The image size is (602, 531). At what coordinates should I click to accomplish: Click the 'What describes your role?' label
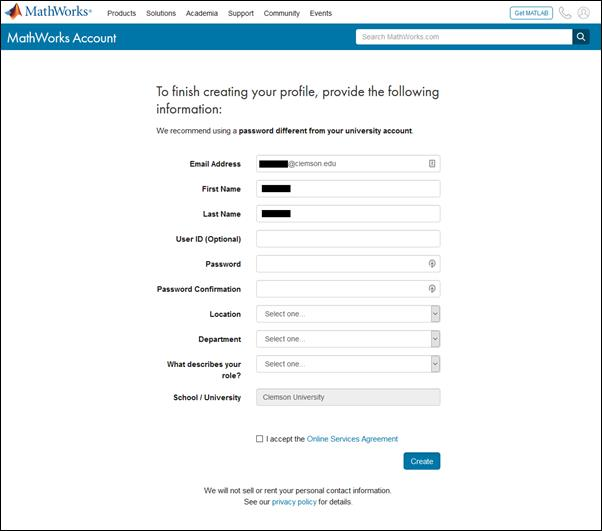coord(204,370)
